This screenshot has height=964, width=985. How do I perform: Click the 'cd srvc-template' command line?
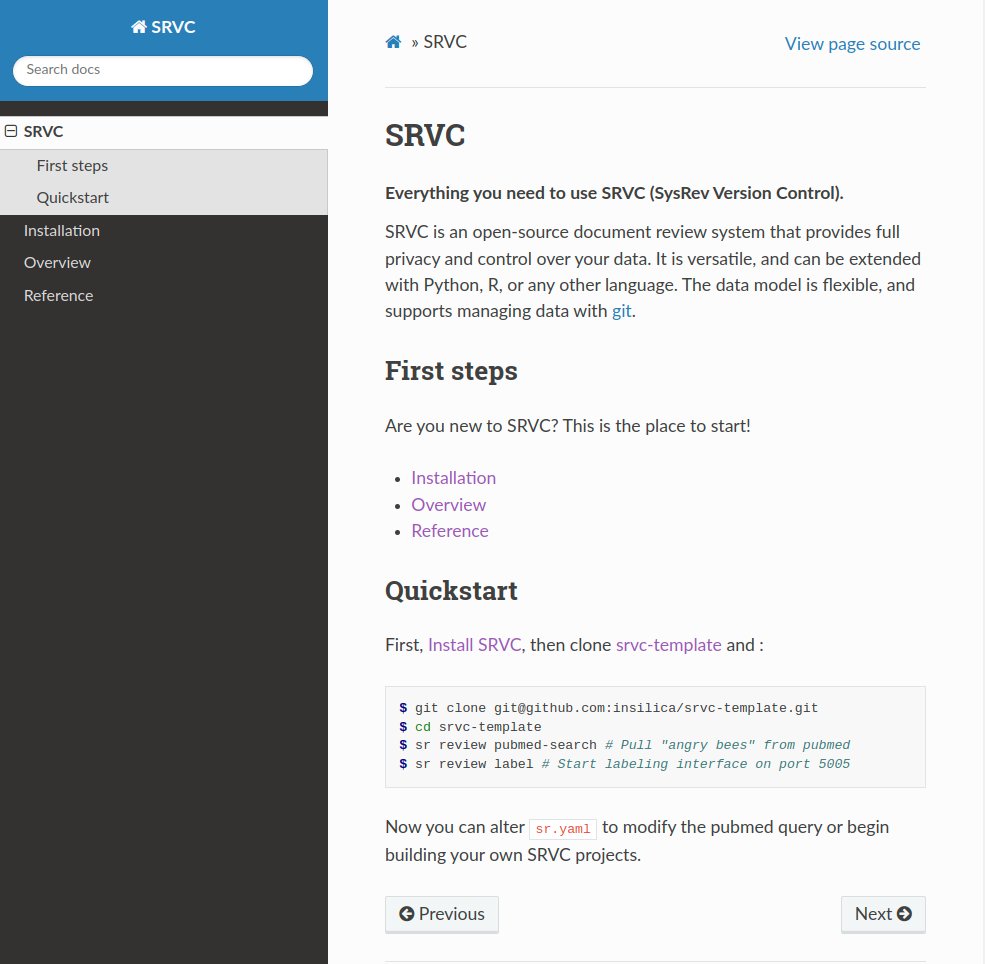470,727
